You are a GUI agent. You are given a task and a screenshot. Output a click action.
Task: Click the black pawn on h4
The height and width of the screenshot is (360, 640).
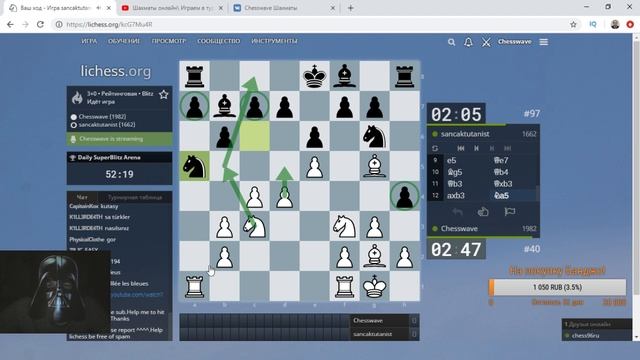404,196
